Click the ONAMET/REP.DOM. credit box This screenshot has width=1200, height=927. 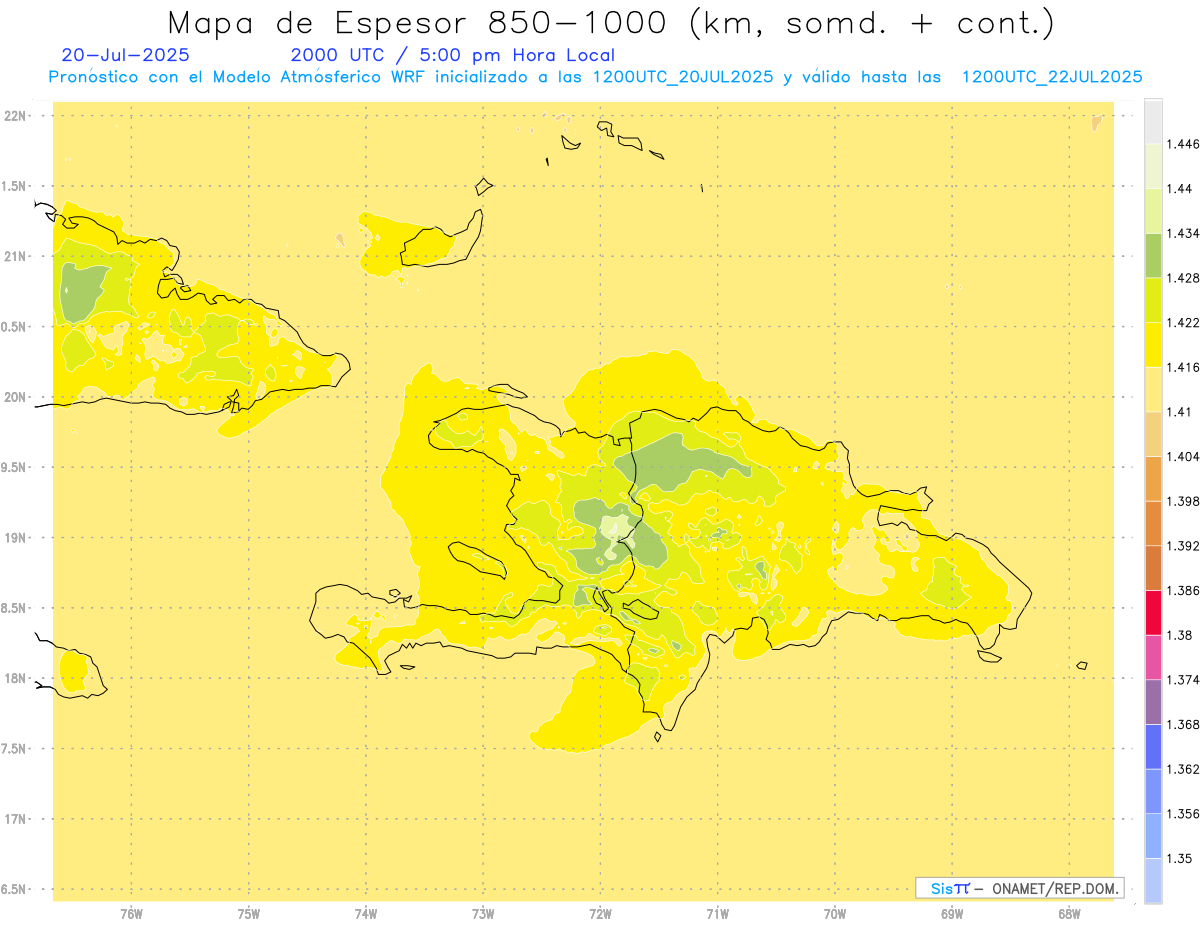pos(1020,888)
